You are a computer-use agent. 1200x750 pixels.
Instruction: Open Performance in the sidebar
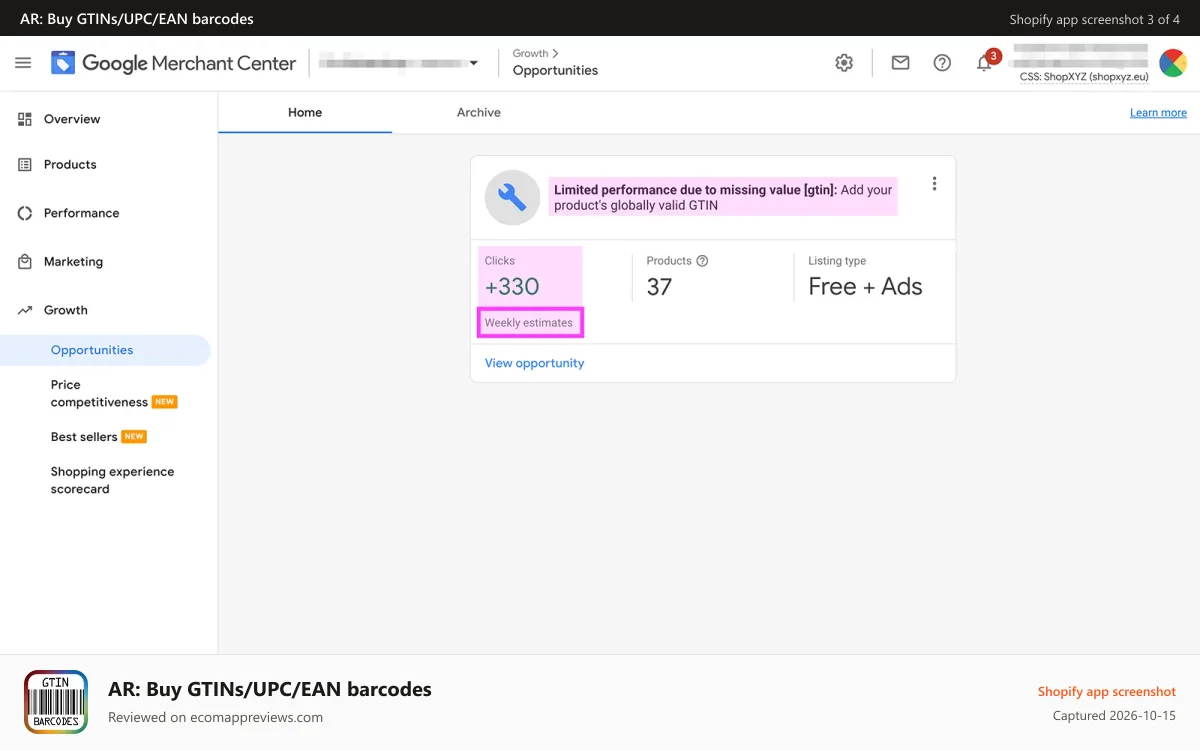[x=81, y=213]
